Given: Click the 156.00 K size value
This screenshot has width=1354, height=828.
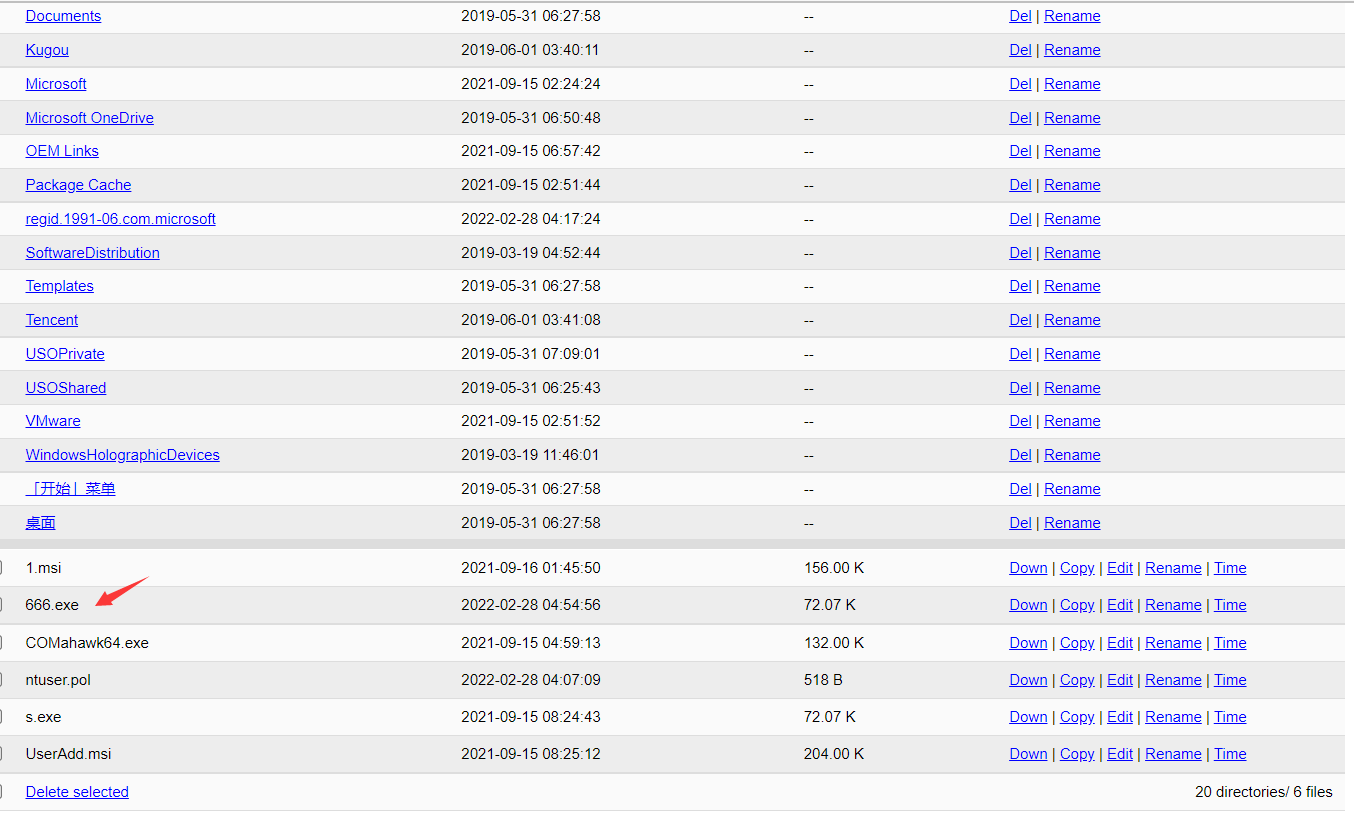Looking at the screenshot, I should [x=834, y=568].
